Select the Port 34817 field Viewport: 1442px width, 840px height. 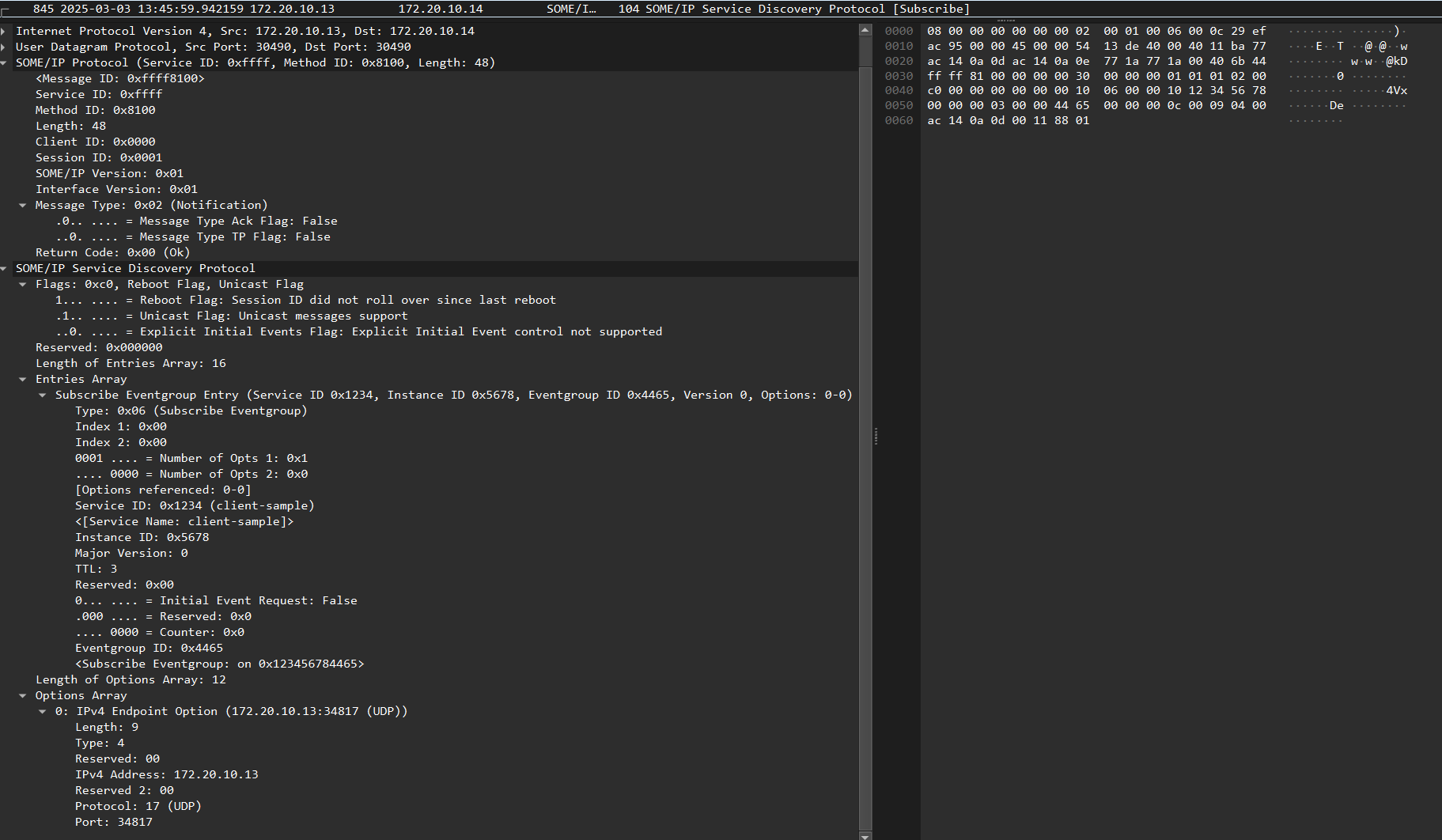point(114,822)
